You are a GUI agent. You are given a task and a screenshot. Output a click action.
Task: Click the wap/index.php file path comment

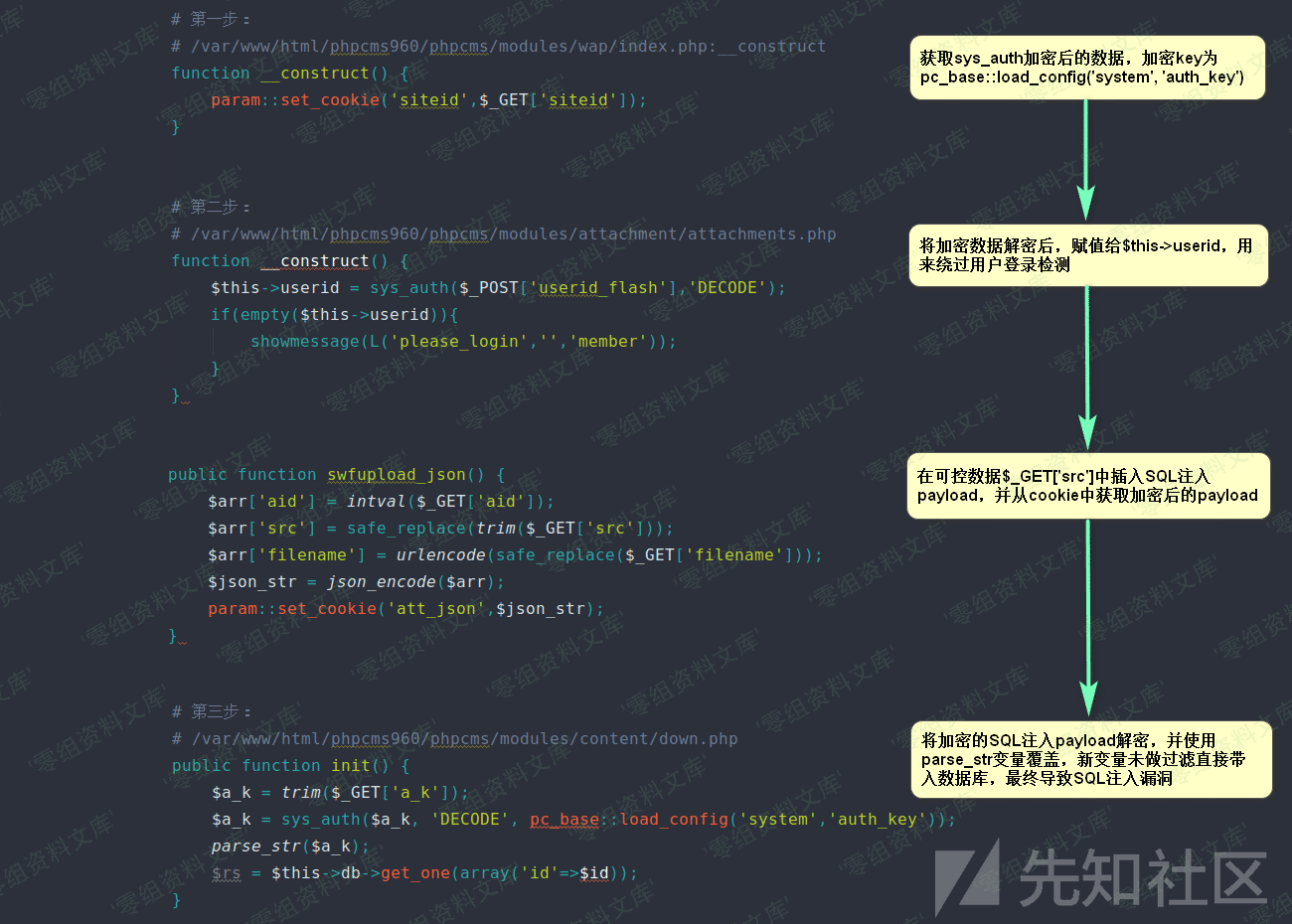498,47
